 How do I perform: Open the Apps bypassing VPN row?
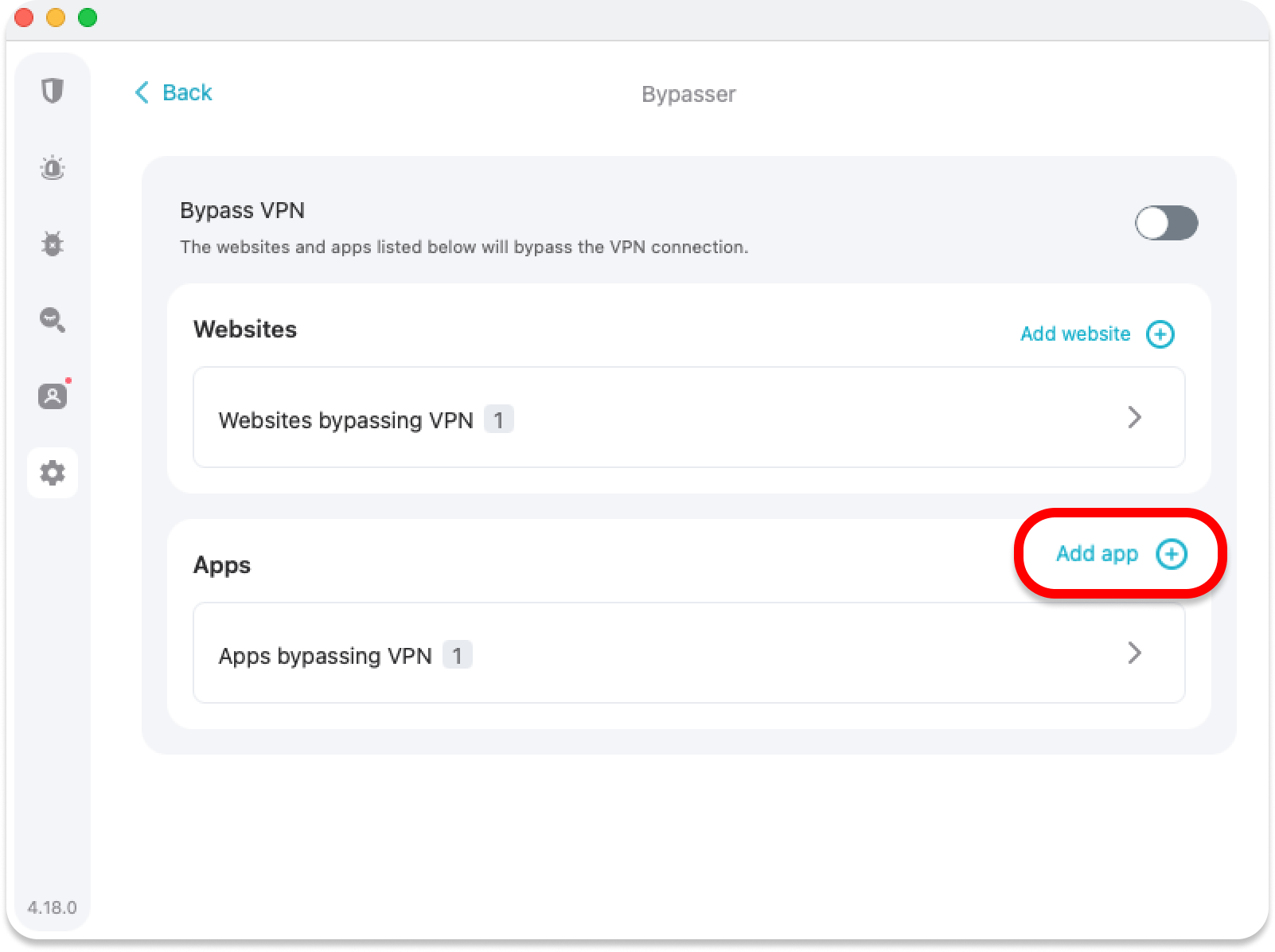(688, 654)
